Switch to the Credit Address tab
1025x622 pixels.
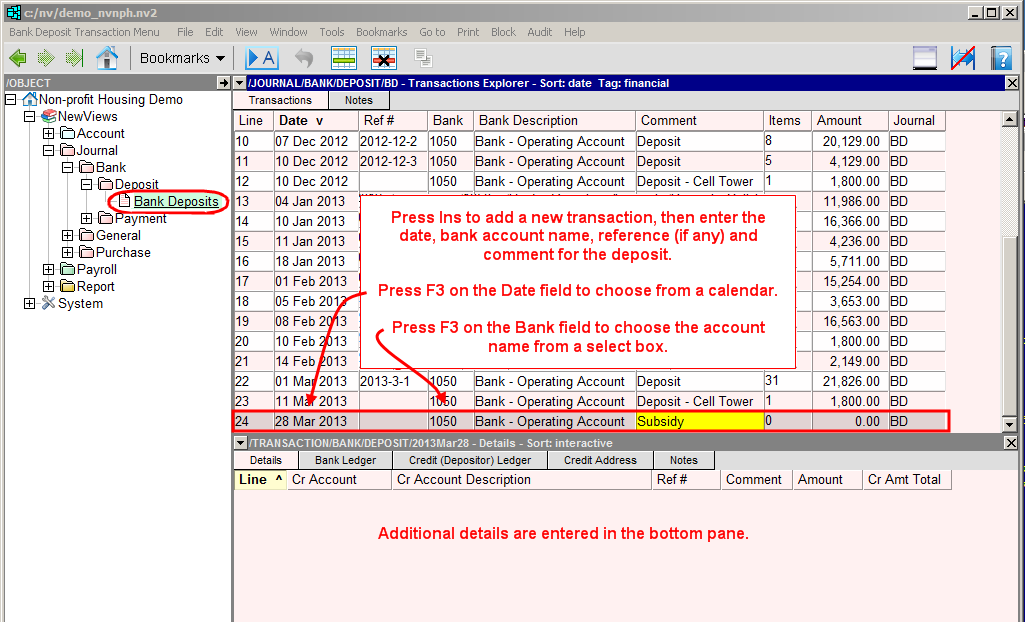tap(599, 460)
